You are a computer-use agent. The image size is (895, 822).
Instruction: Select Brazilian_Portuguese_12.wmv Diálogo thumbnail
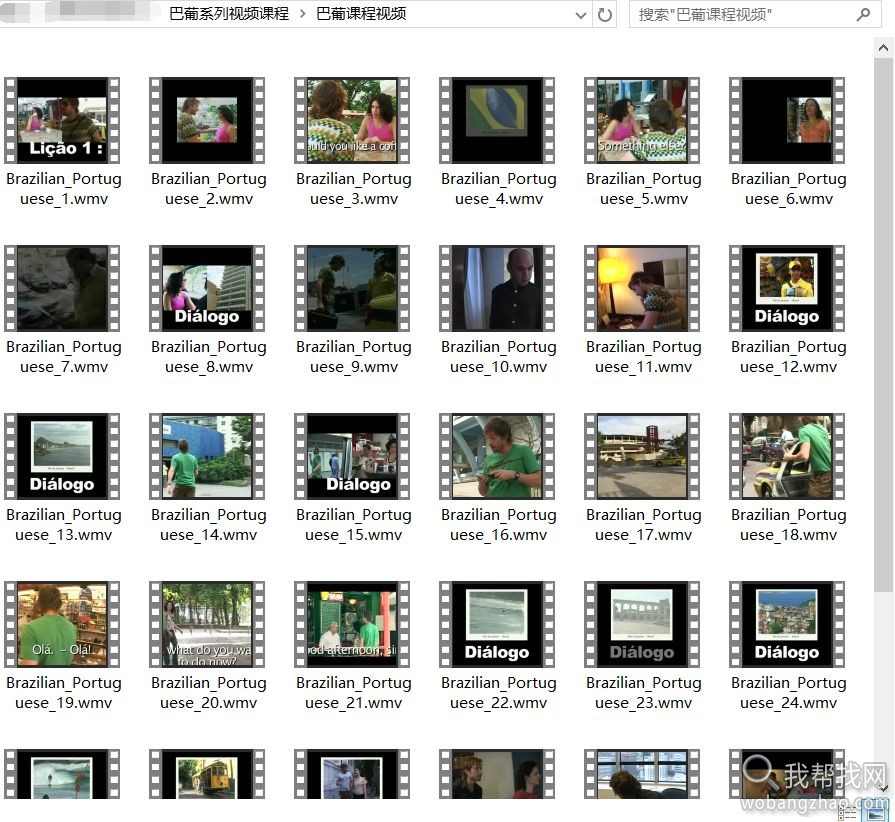tap(787, 288)
